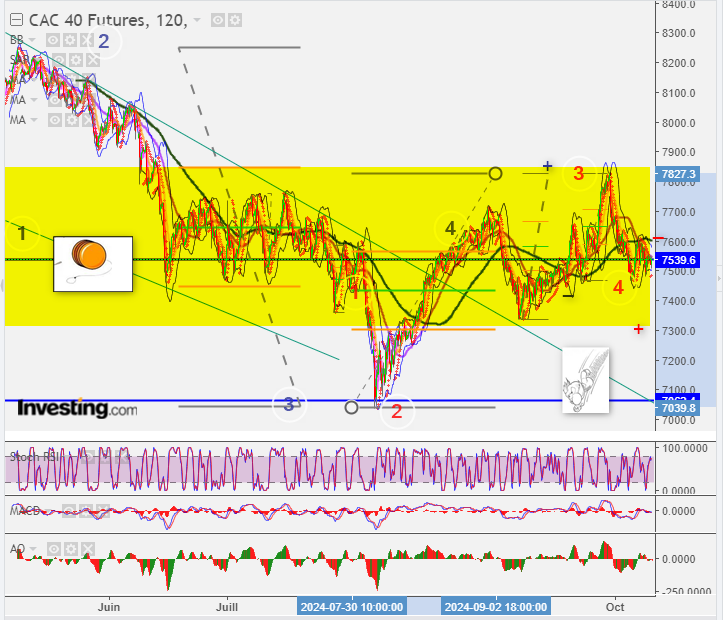The width and height of the screenshot is (723, 620).
Task: Select the orange yo-yo image on chart
Action: (93, 264)
